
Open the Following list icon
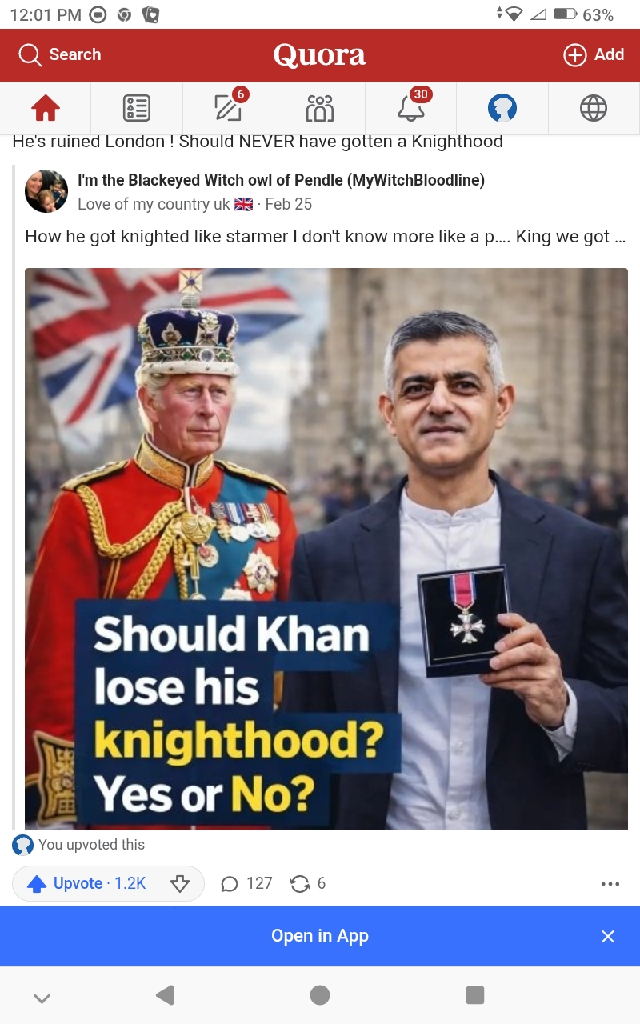click(136, 108)
